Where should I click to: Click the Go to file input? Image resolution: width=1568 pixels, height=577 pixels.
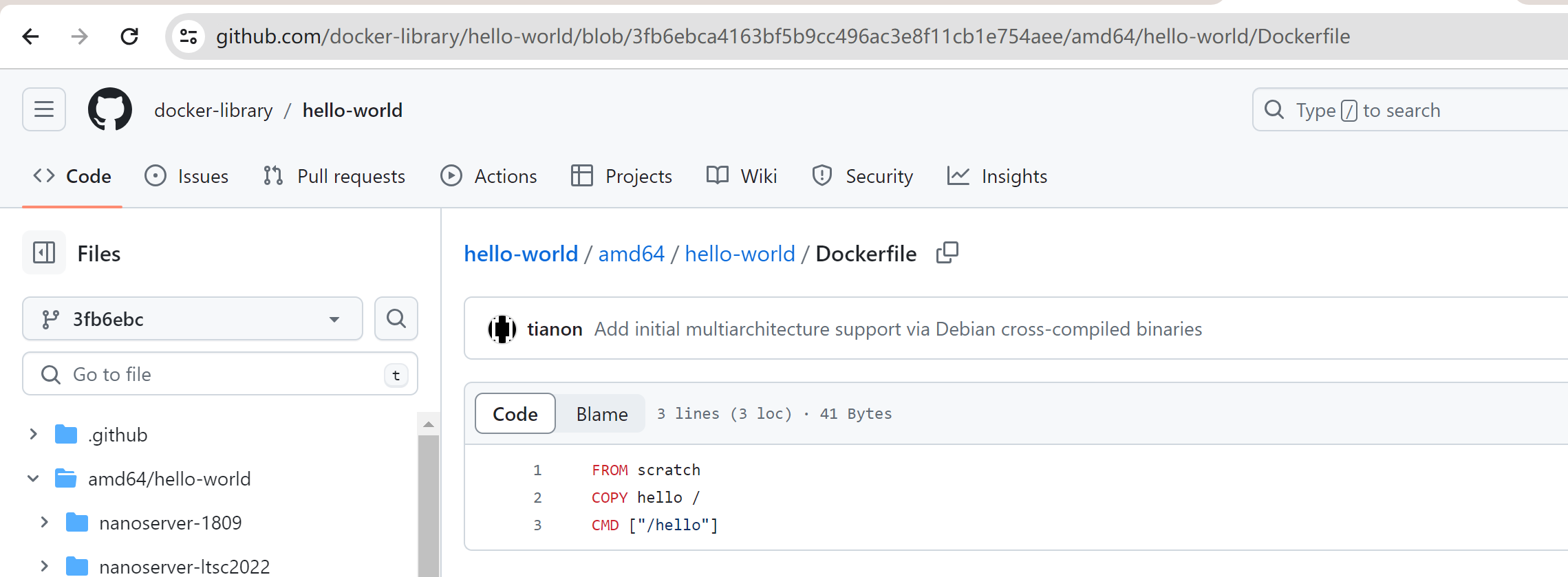(x=220, y=374)
